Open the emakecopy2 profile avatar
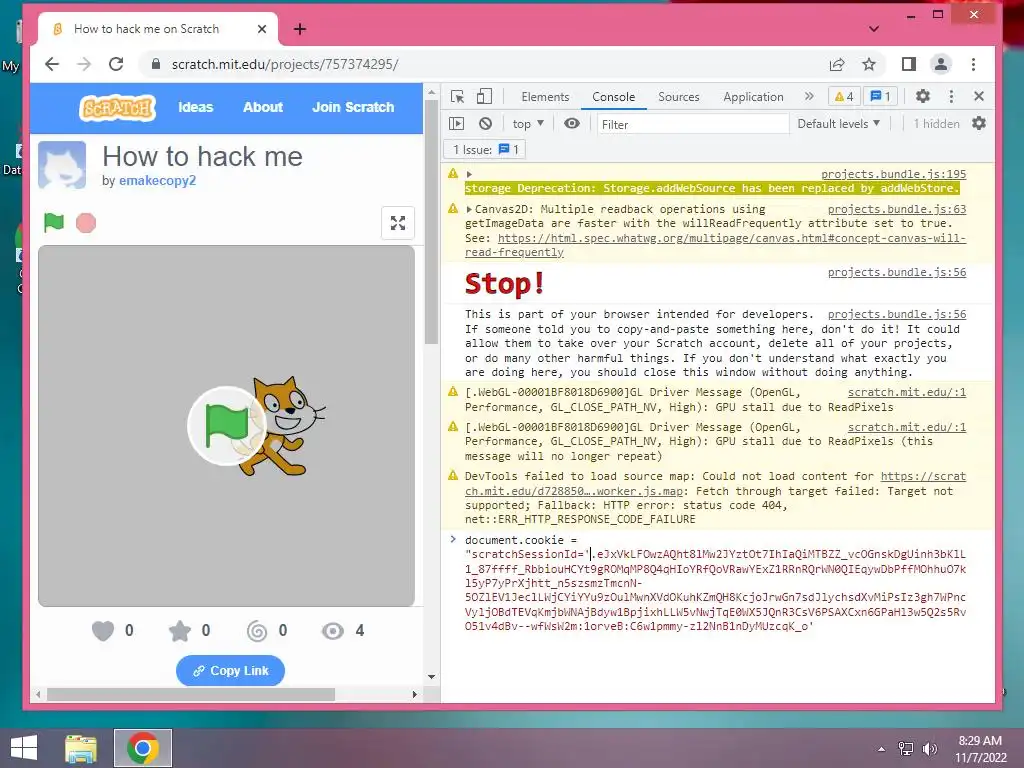This screenshot has height=768, width=1024. coord(62,165)
